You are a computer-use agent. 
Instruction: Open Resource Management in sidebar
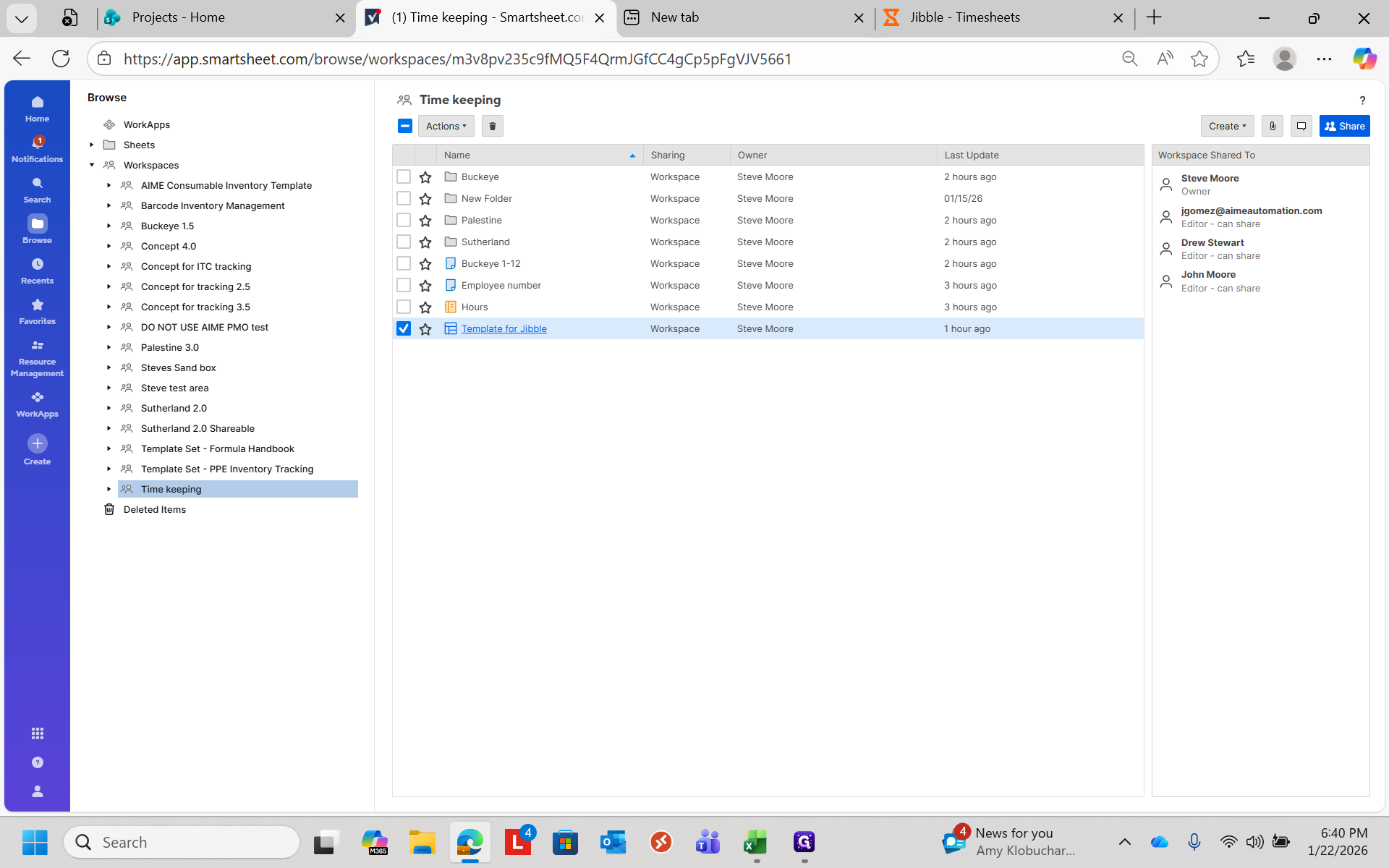(37, 357)
